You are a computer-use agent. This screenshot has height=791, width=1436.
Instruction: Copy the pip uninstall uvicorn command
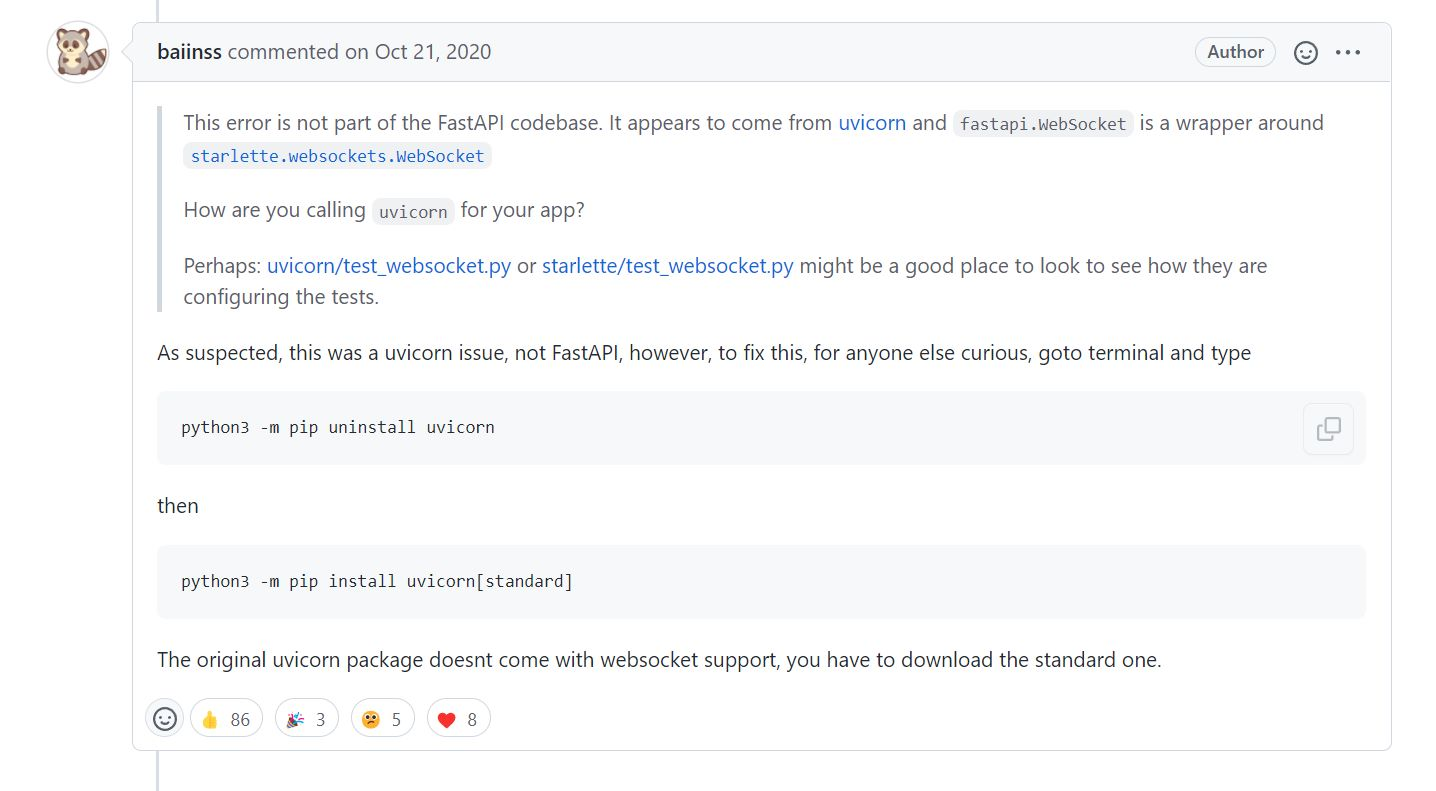[1328, 429]
